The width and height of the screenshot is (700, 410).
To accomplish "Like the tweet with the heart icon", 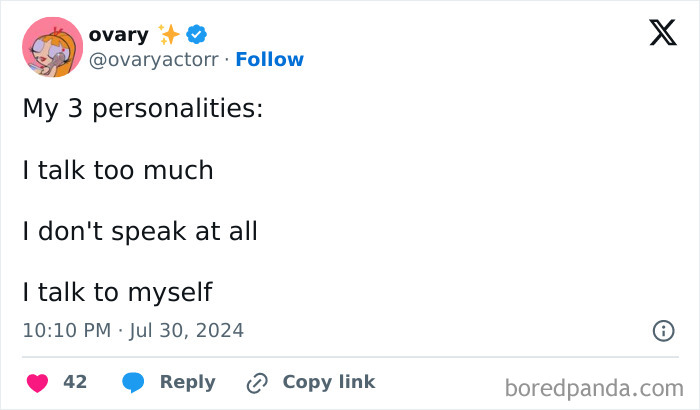I will click(x=37, y=382).
